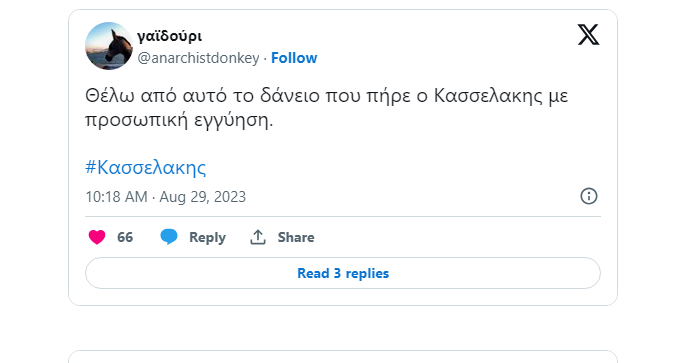Open the donkey profile avatar
This screenshot has width=689, height=363.
click(109, 46)
